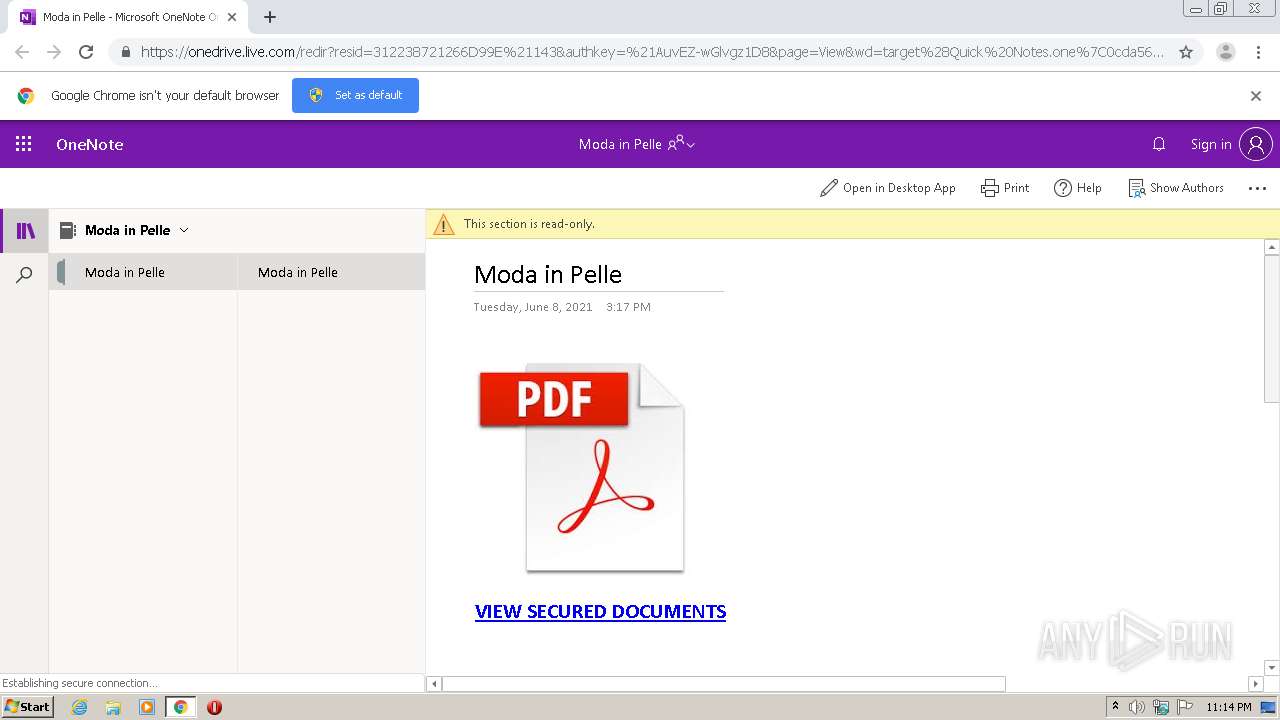Expand the Moda in Pelle notebook dropdown
Viewport: 1280px width, 720px height.
coord(183,230)
